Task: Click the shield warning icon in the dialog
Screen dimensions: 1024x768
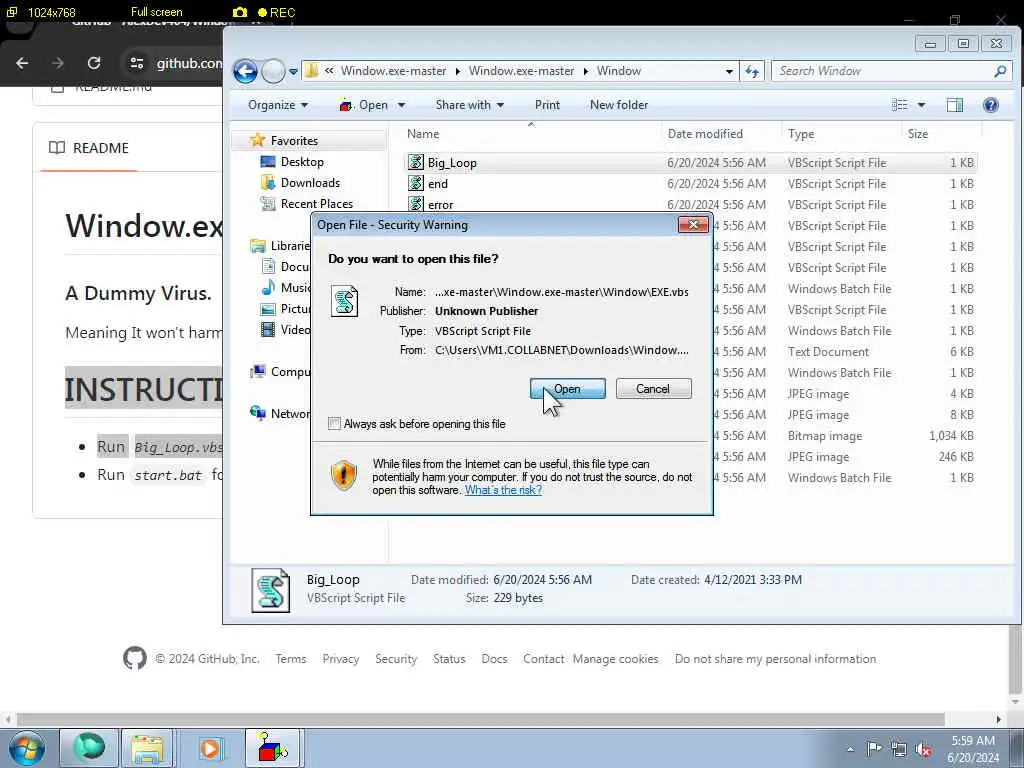Action: (x=344, y=475)
